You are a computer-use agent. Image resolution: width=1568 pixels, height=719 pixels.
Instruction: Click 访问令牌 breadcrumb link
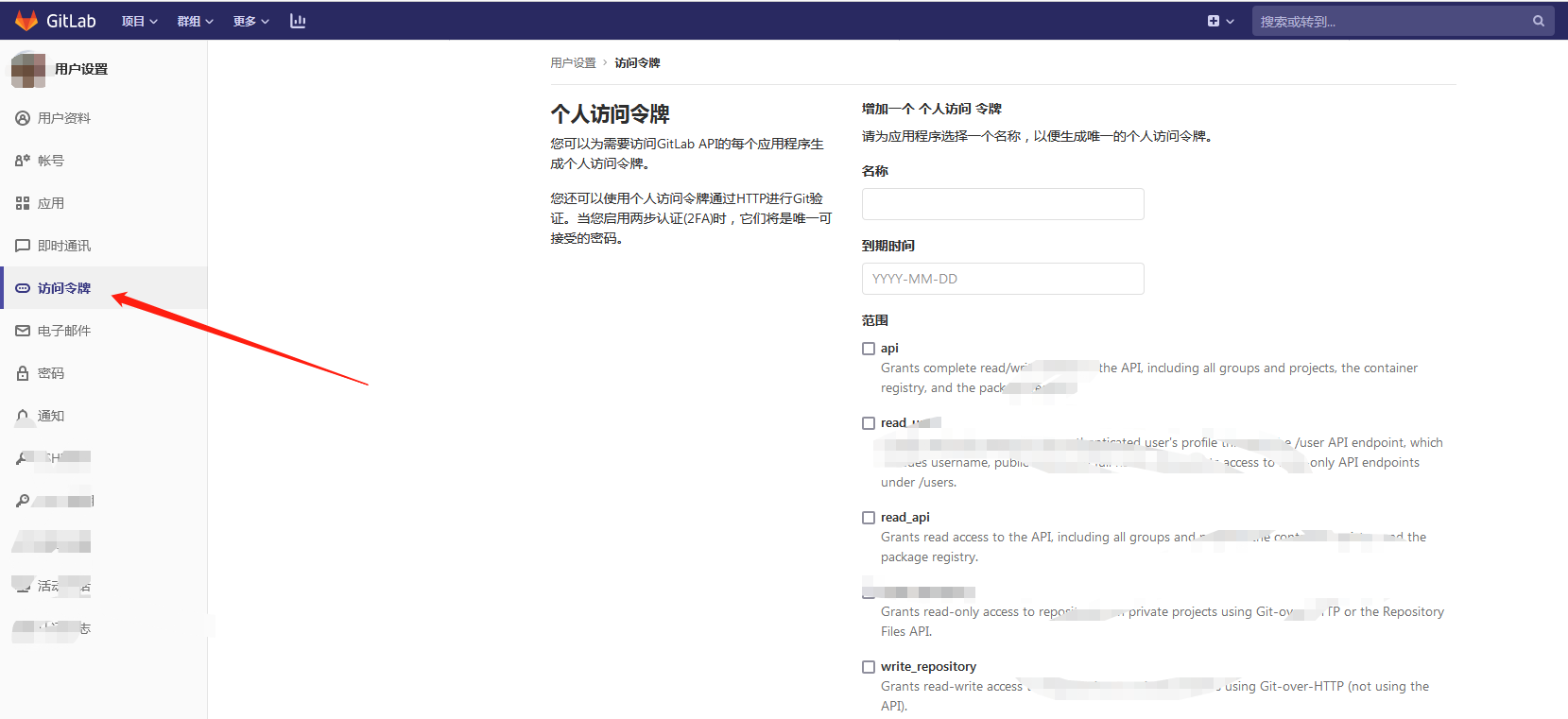click(638, 63)
